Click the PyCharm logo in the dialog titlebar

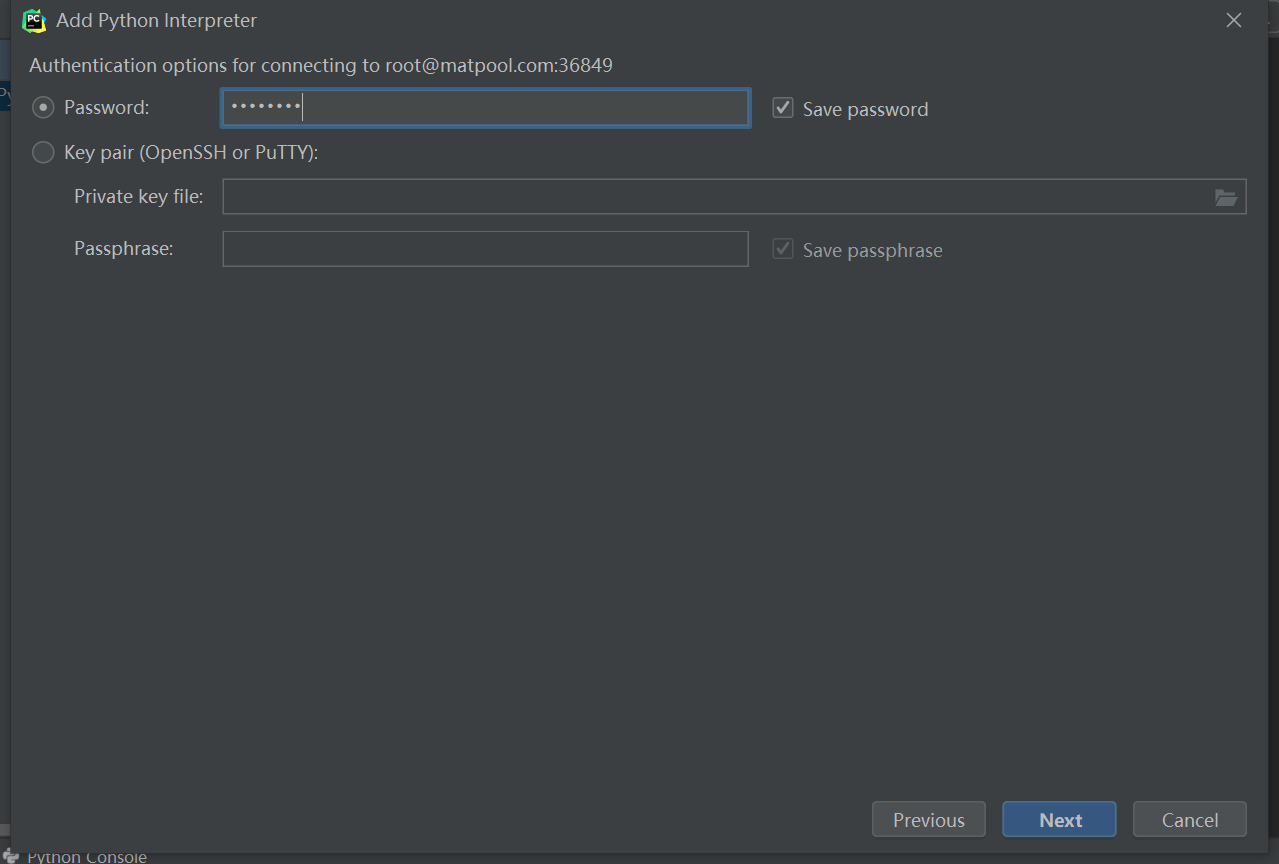pos(33,20)
